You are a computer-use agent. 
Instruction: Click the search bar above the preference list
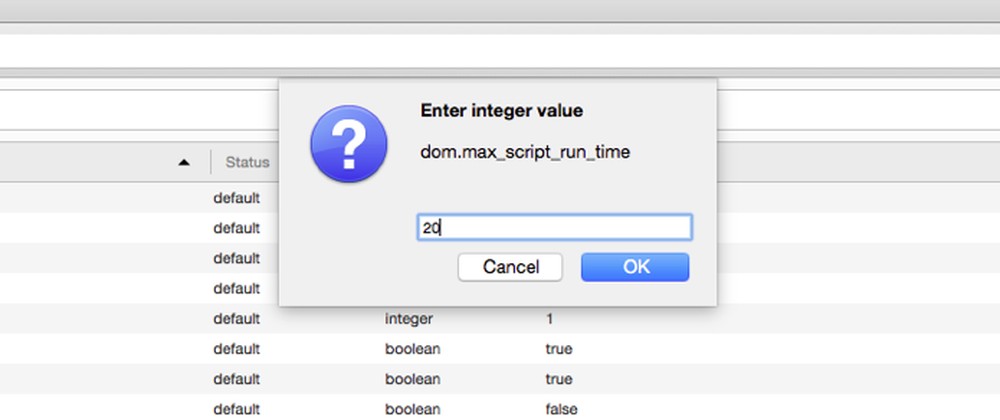click(140, 108)
